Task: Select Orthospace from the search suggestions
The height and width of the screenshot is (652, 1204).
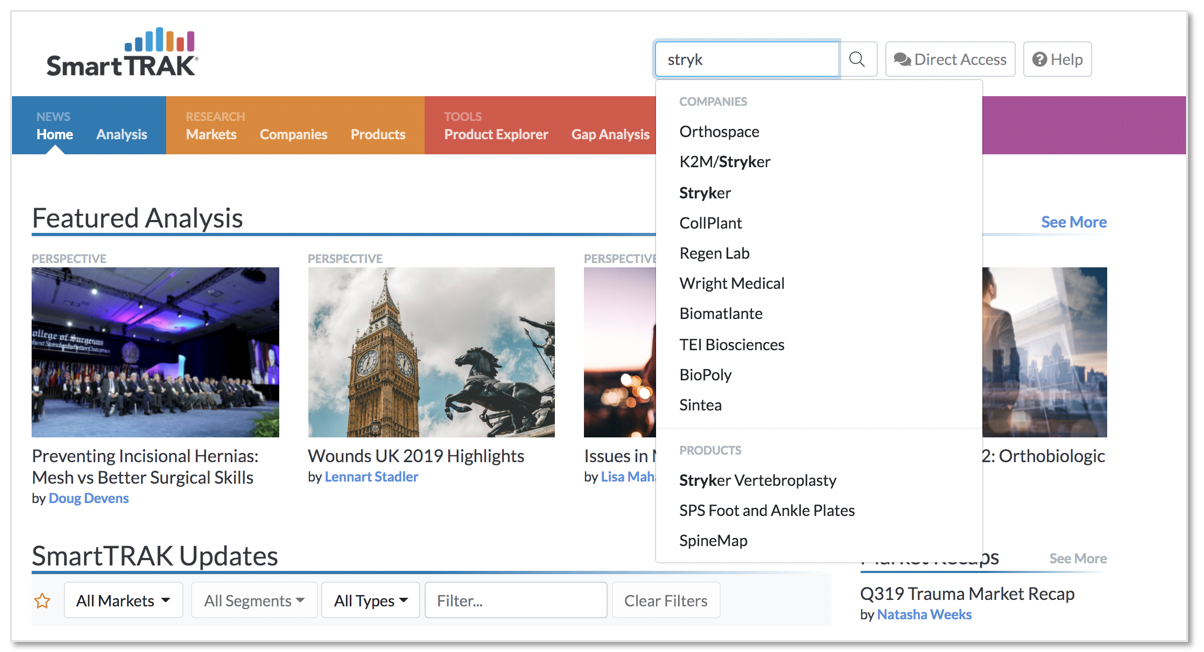Action: 719,131
